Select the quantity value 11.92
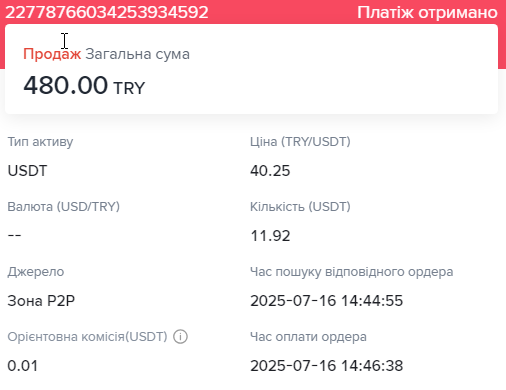The width and height of the screenshot is (506, 390). click(x=270, y=236)
